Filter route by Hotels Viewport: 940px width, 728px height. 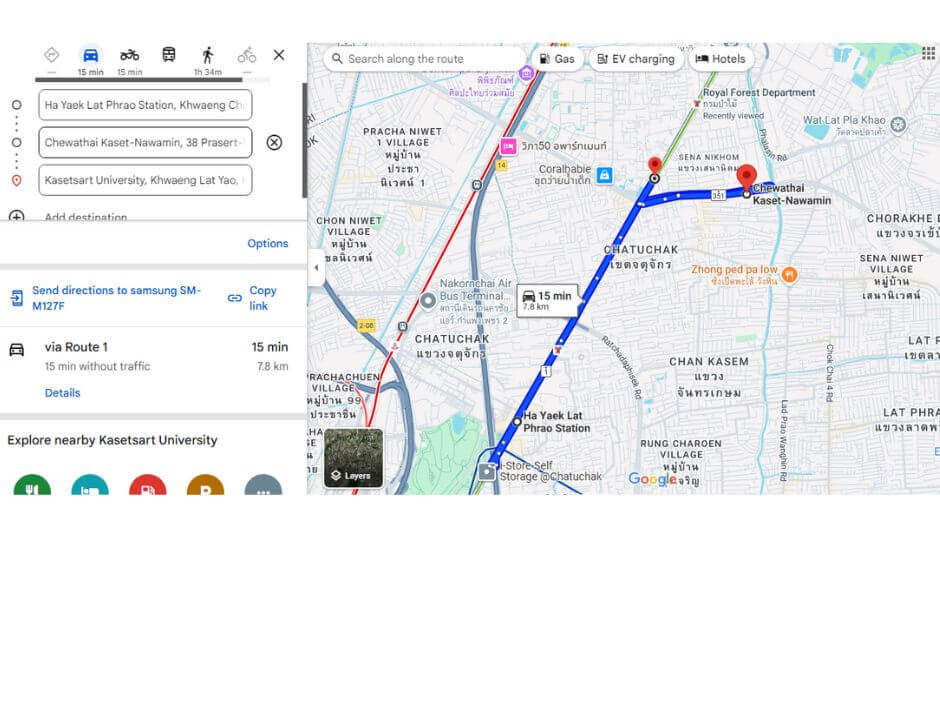[x=720, y=59]
